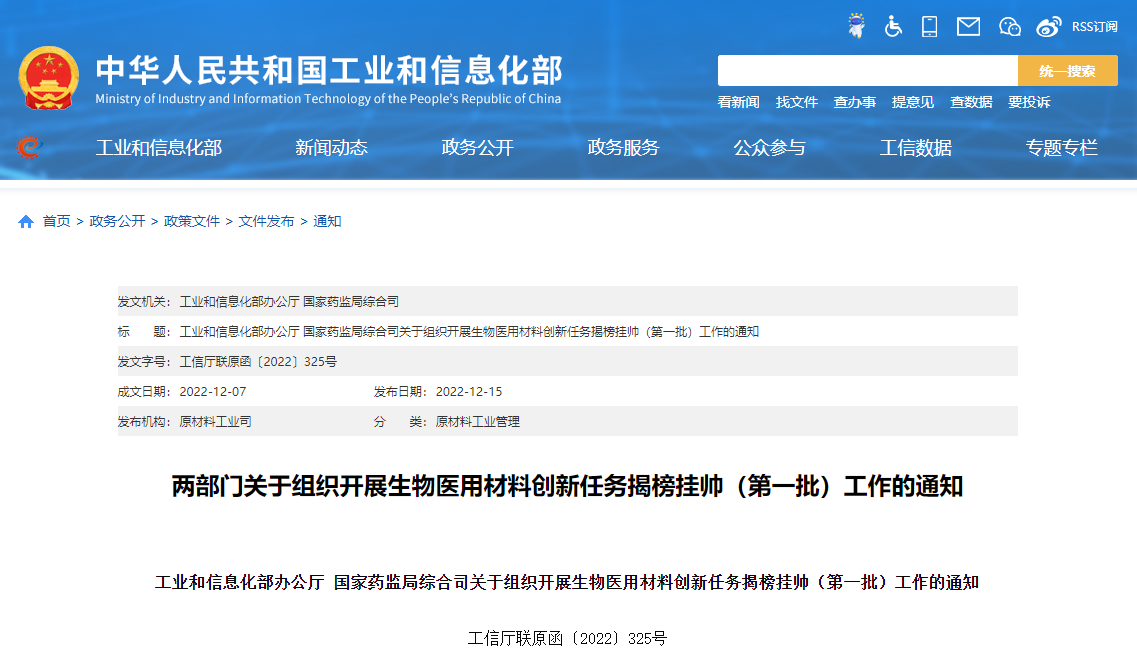This screenshot has height=657, width=1137.
Task: Click the 发布日期 value 2022-12-15
Action: point(469,392)
